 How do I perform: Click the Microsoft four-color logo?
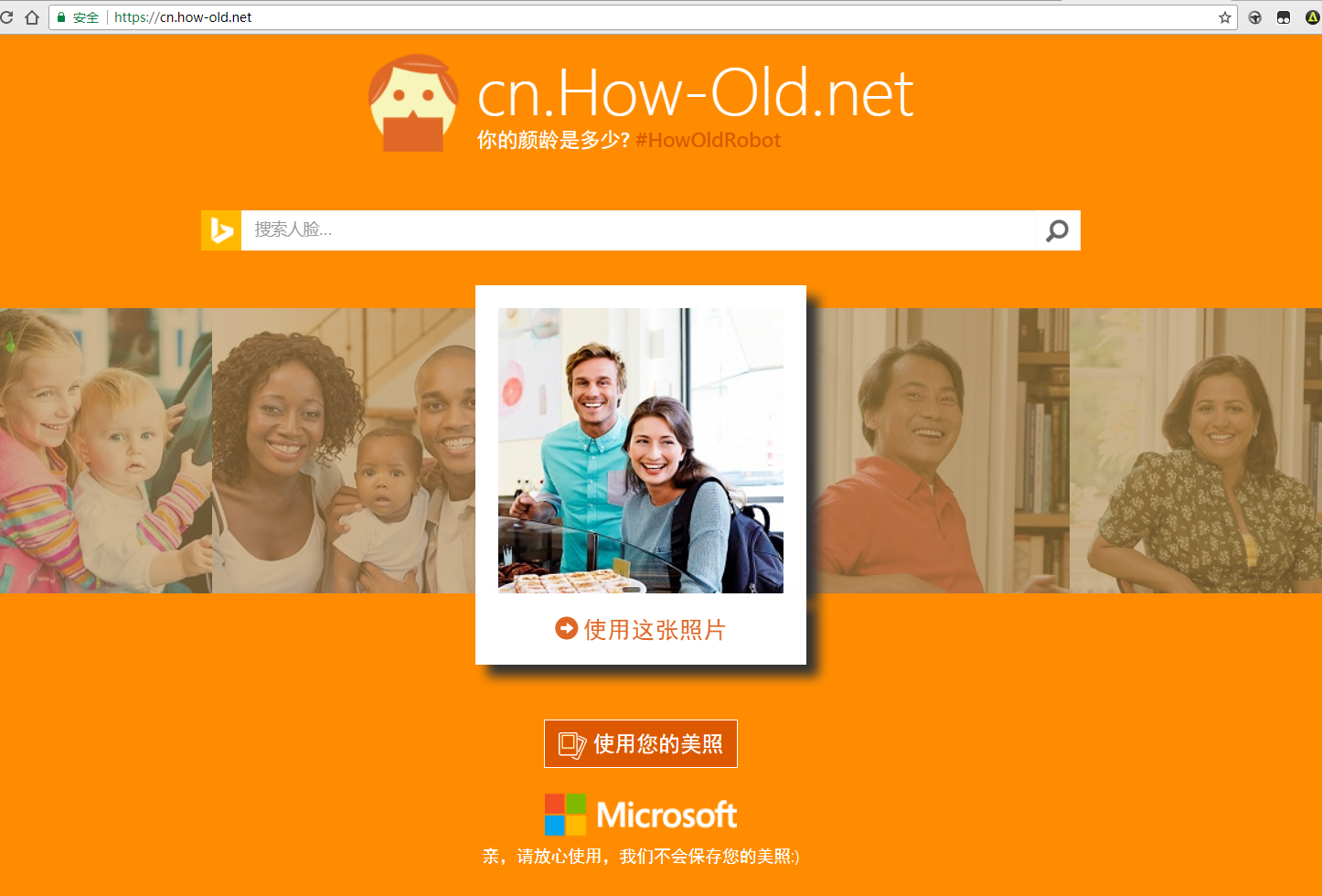click(565, 815)
